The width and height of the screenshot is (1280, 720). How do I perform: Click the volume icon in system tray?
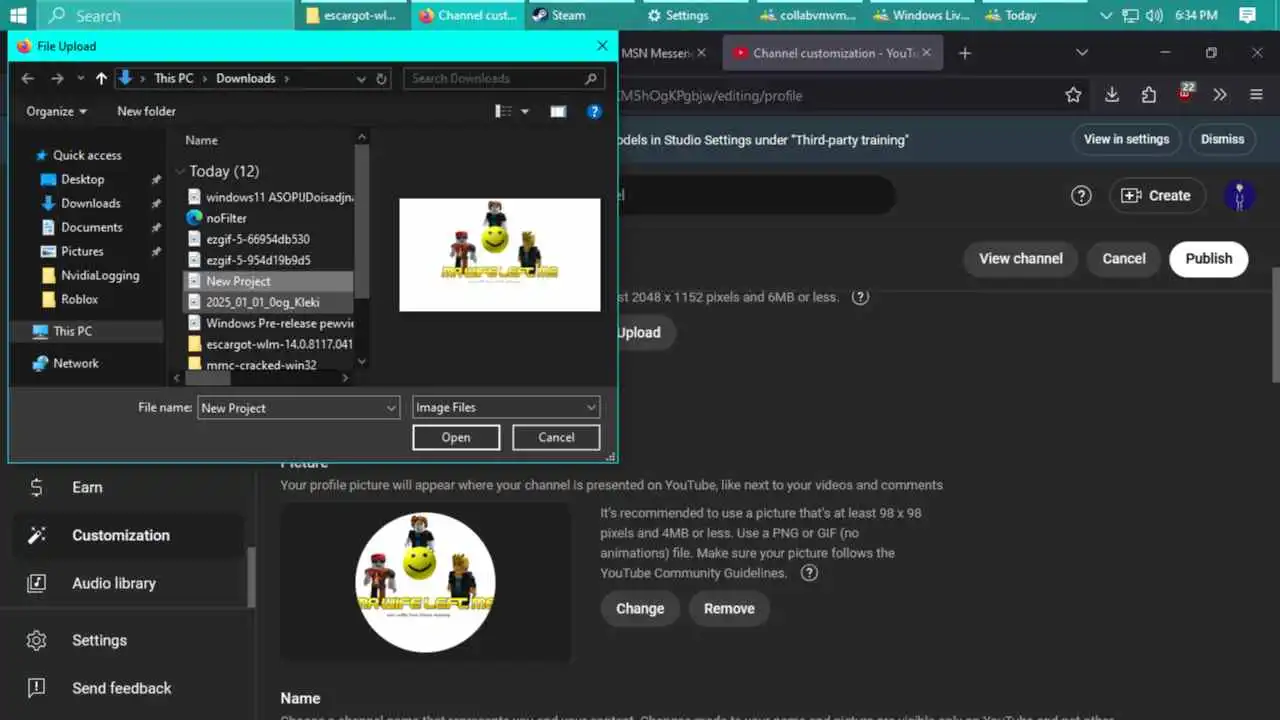1154,15
